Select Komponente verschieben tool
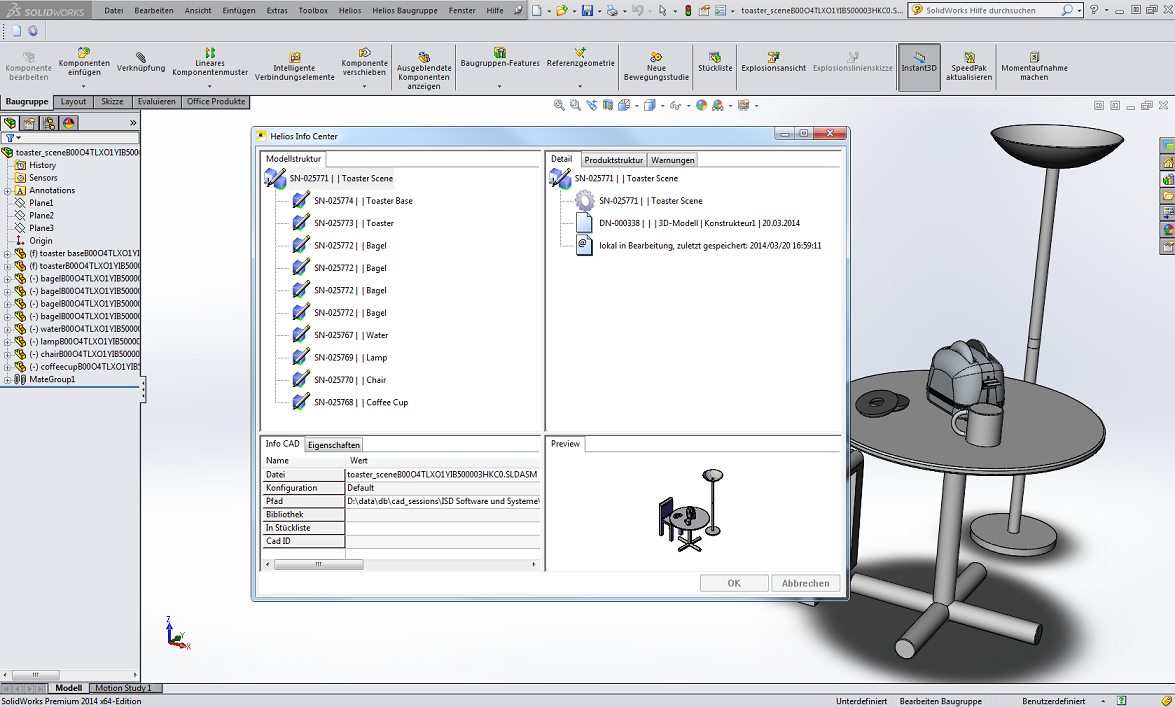The width and height of the screenshot is (1175, 707). click(365, 62)
